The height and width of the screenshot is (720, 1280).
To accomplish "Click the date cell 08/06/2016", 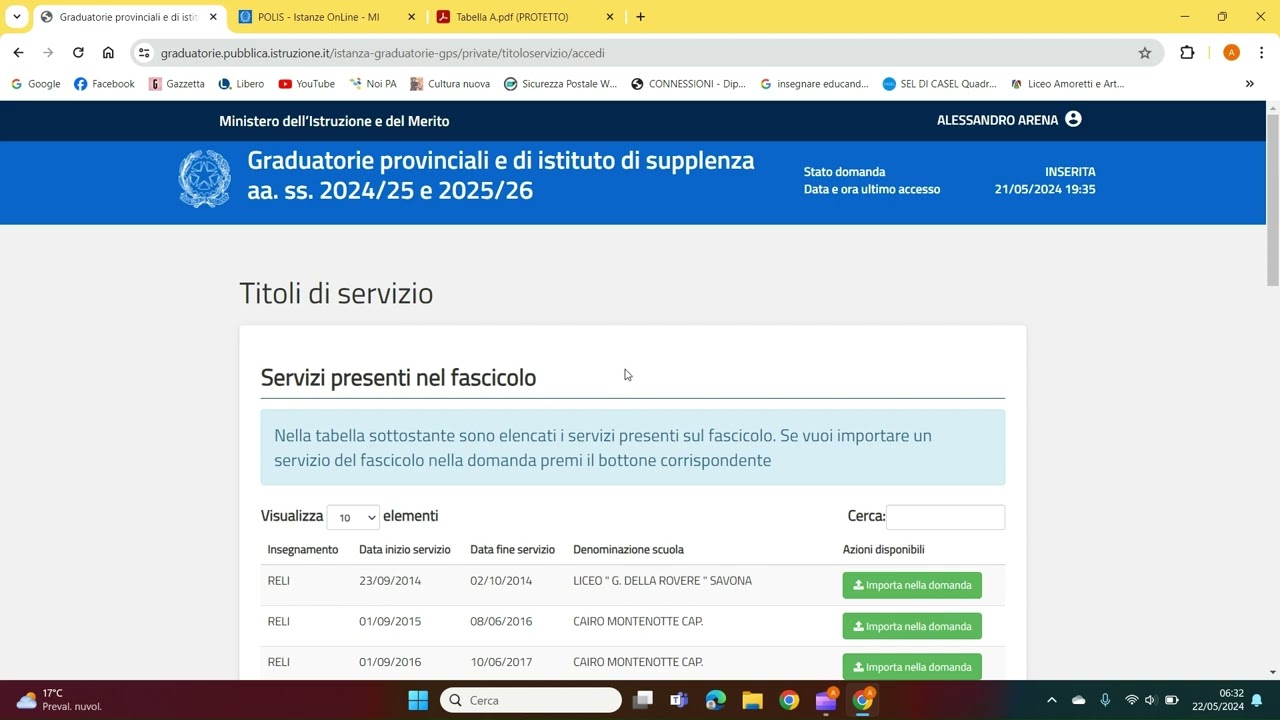I will [501, 622].
